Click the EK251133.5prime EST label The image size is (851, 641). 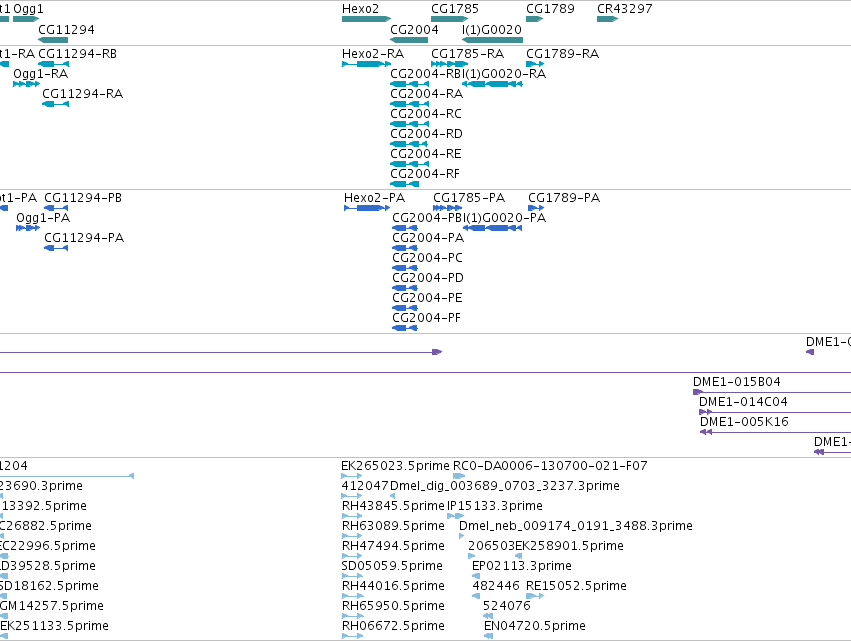(54, 626)
